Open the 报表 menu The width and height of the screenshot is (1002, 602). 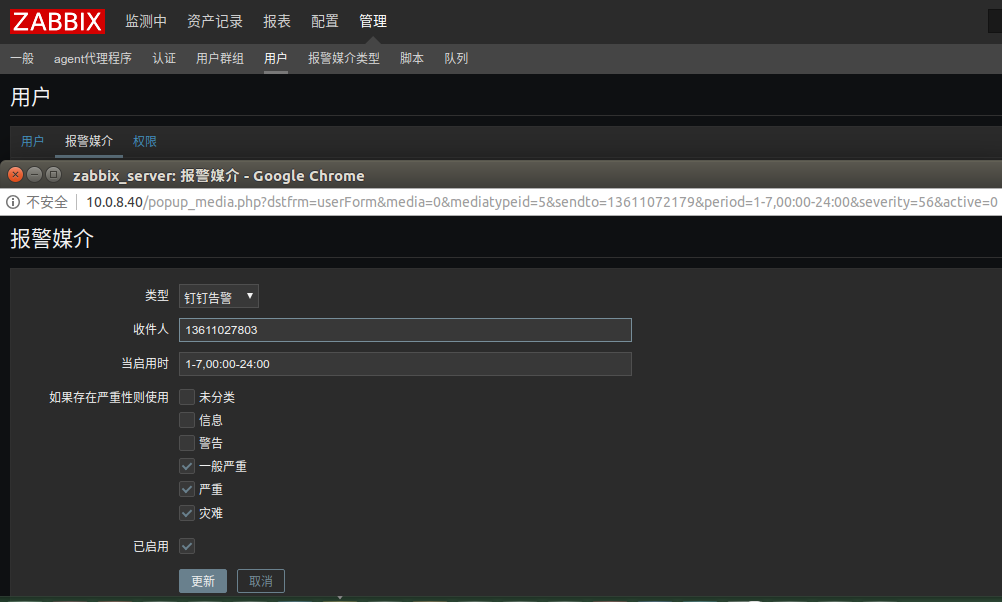[277, 21]
